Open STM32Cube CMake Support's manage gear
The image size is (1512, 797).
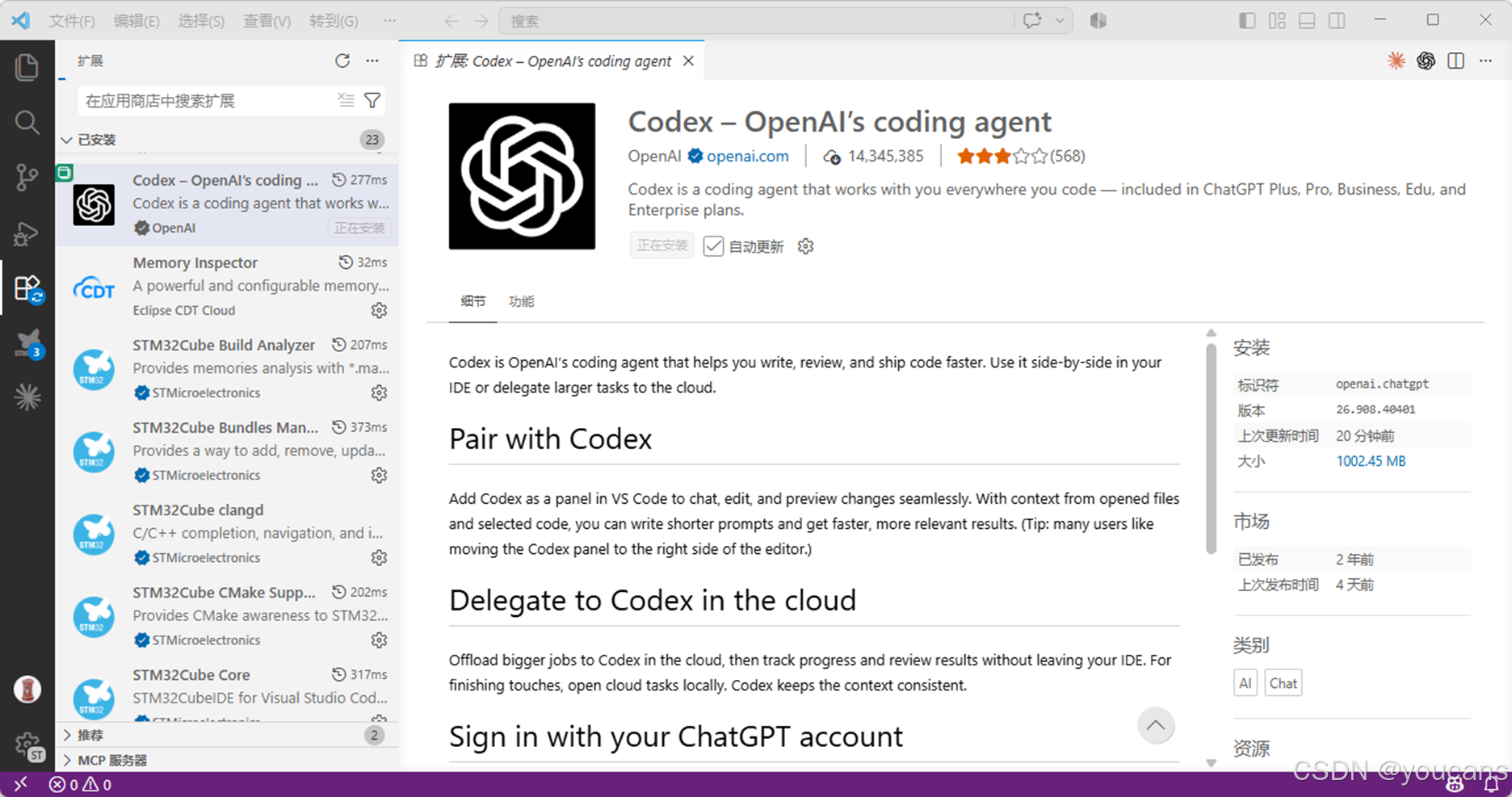coord(379,640)
